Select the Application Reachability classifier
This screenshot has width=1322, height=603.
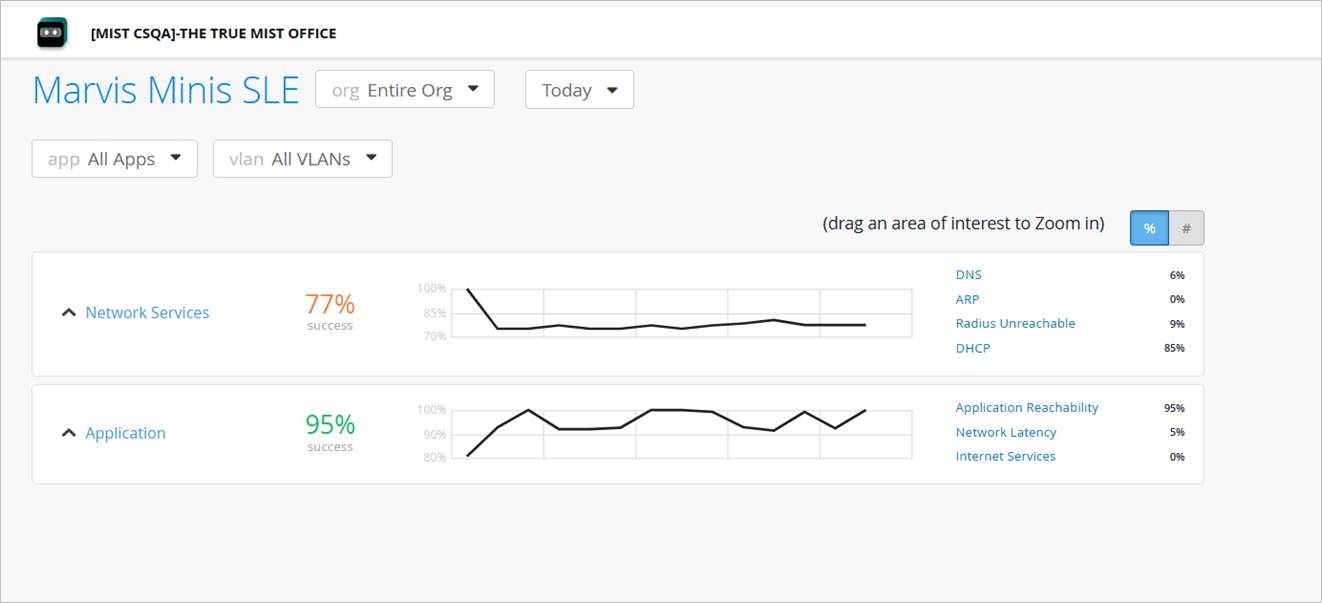1027,408
